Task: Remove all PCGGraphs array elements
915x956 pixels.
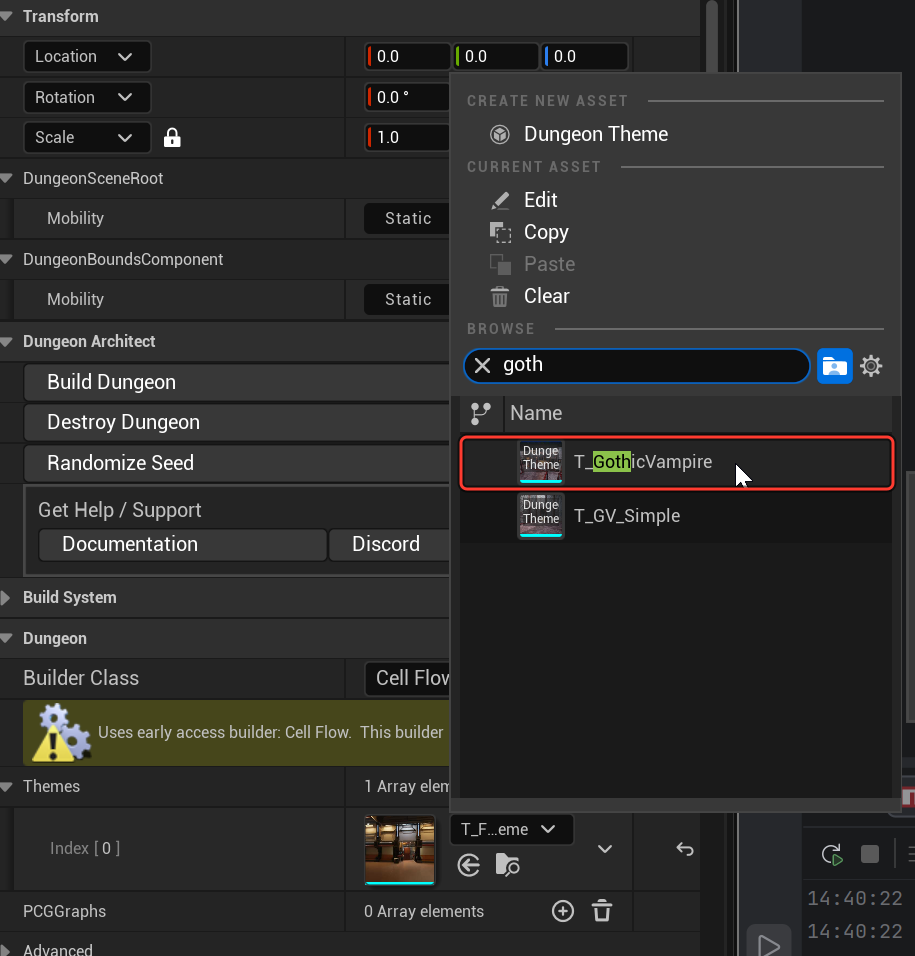Action: coord(602,912)
